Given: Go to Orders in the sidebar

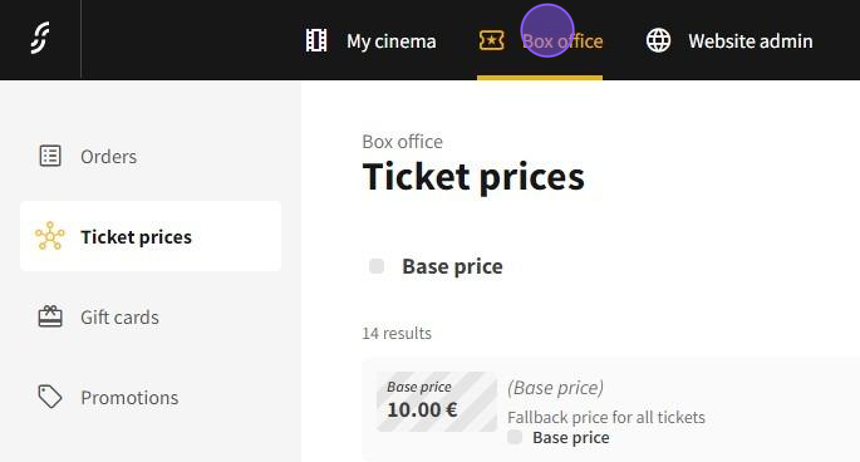Looking at the screenshot, I should [109, 156].
